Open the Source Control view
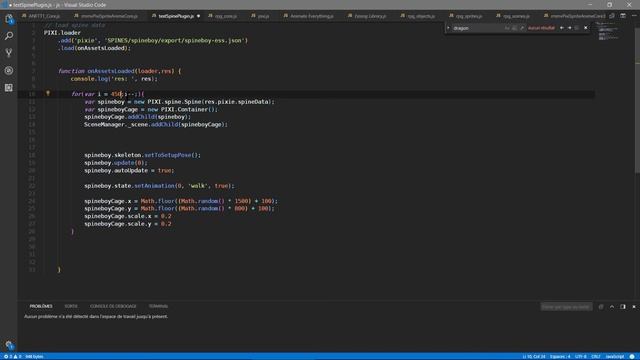 click(x=9, y=53)
